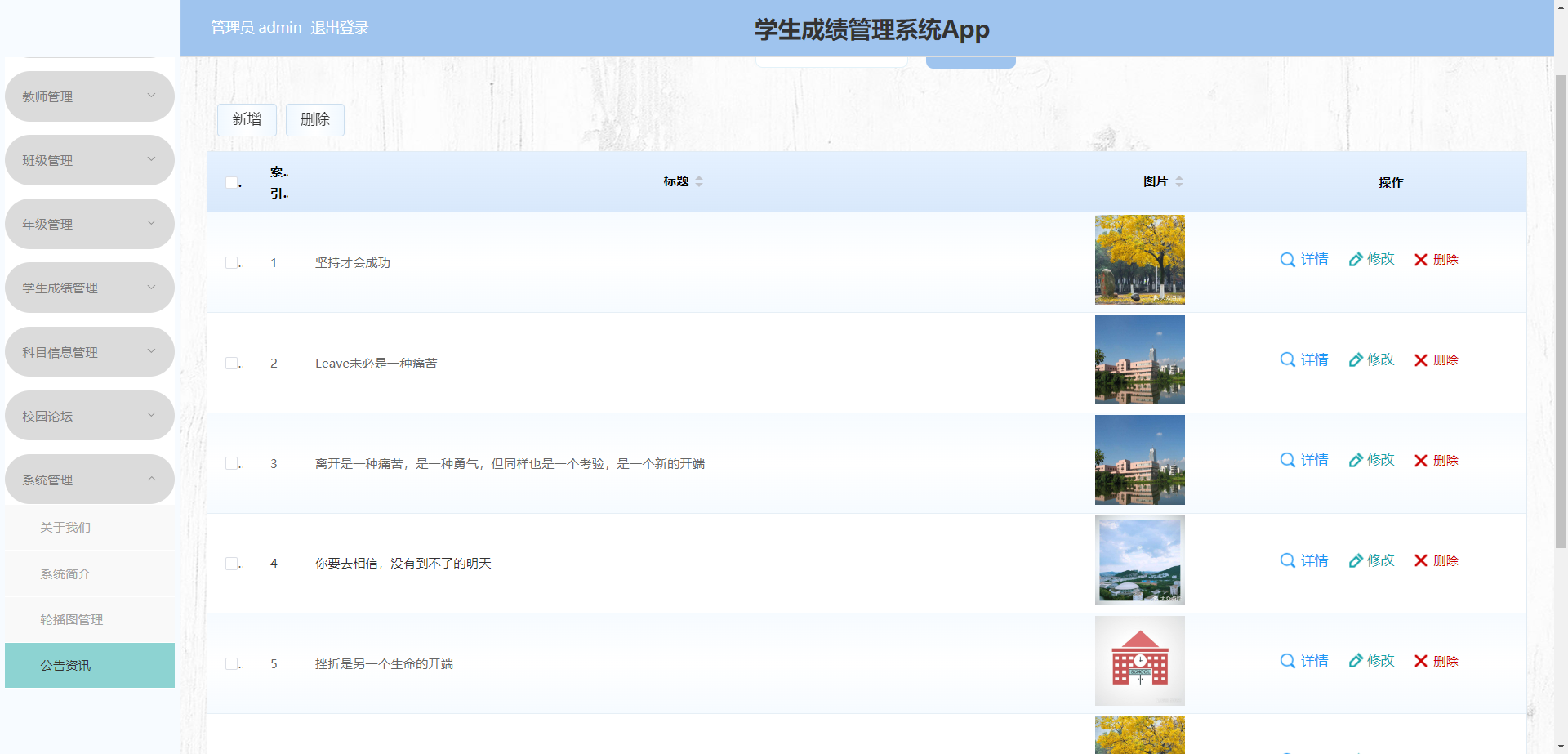The height and width of the screenshot is (754, 1568).
Task: Click the sort arrows beside 标题 column
Action: click(701, 181)
